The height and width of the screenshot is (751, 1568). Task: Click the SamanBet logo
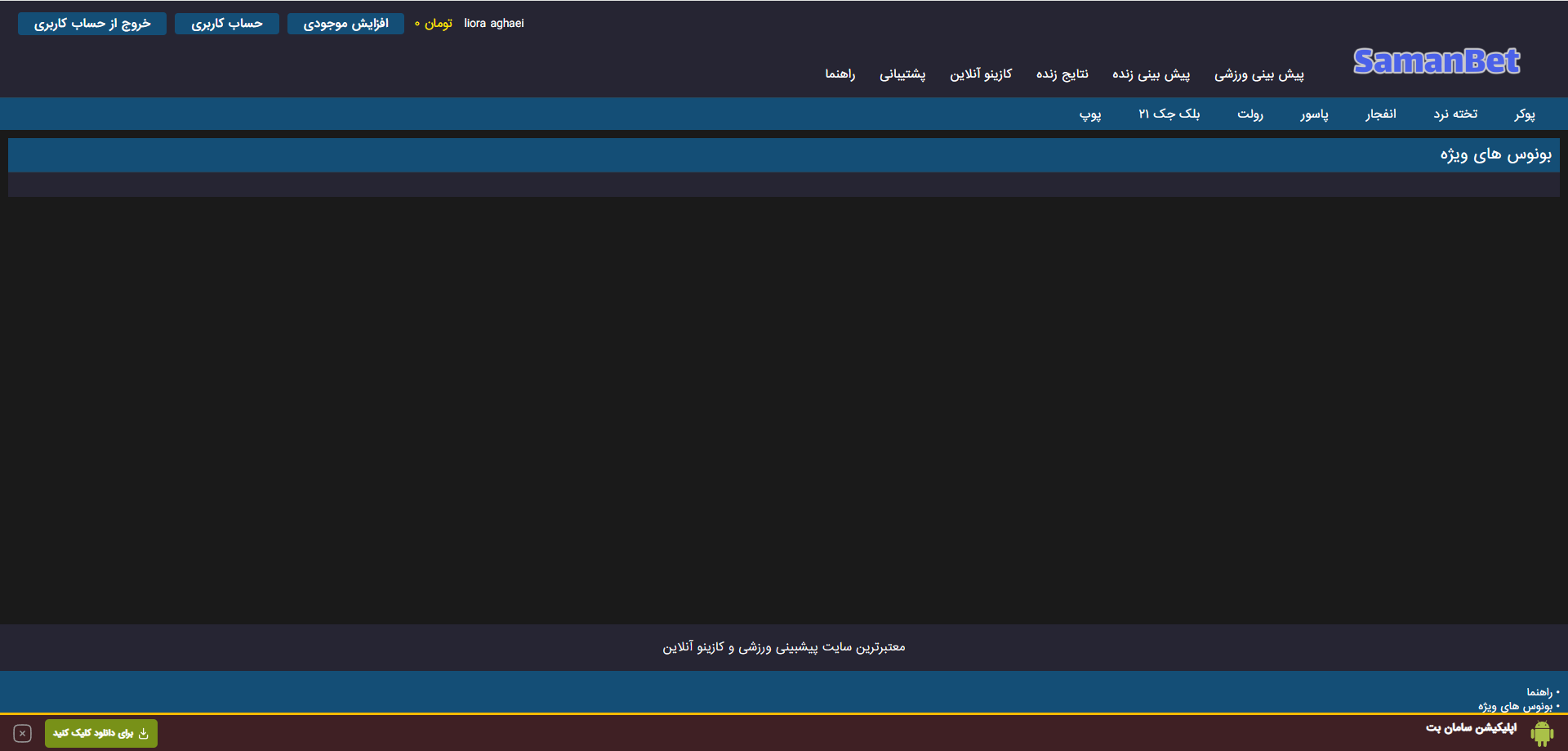coord(1436,61)
